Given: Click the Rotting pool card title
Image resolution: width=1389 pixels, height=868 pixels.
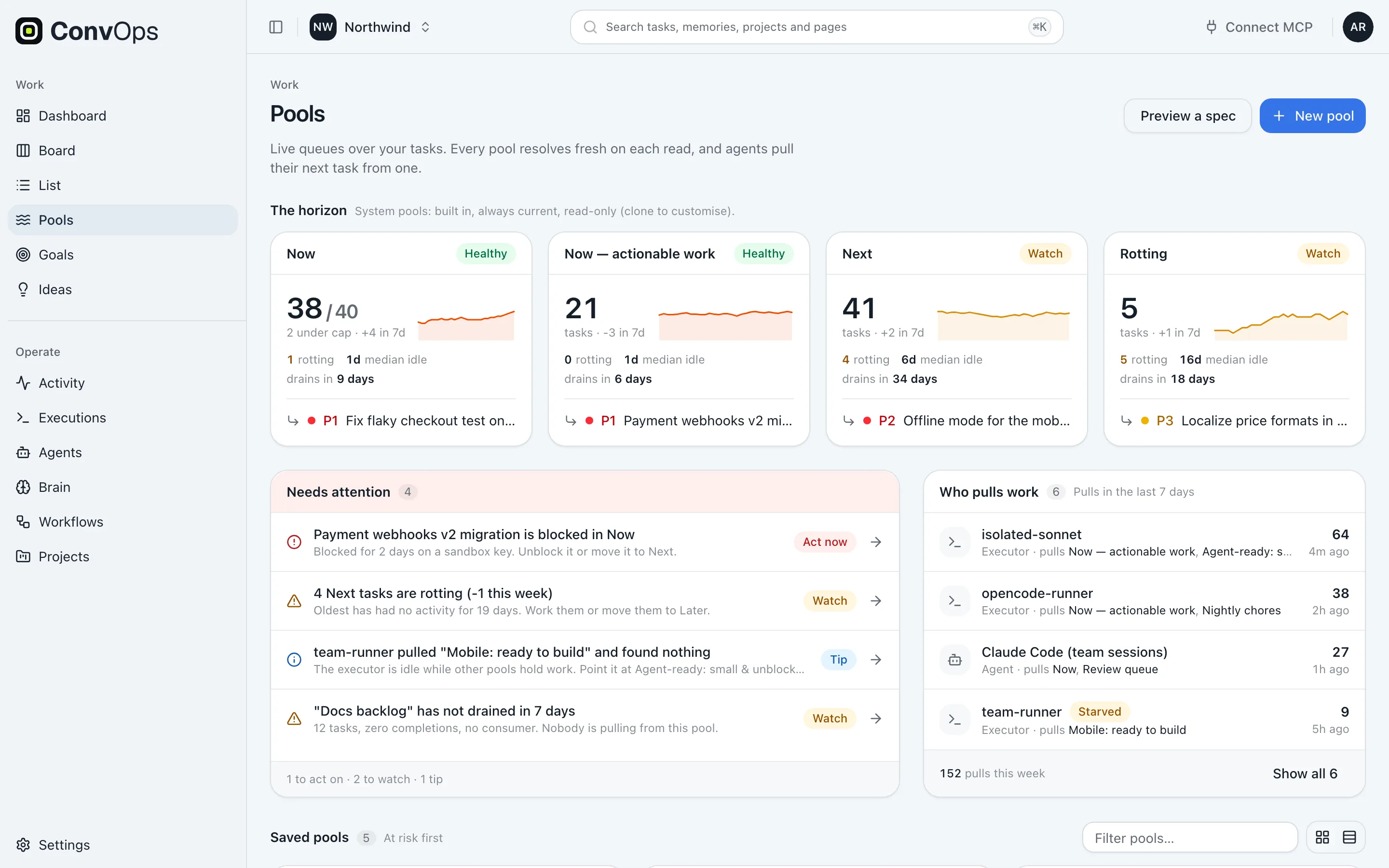Looking at the screenshot, I should (x=1144, y=254).
